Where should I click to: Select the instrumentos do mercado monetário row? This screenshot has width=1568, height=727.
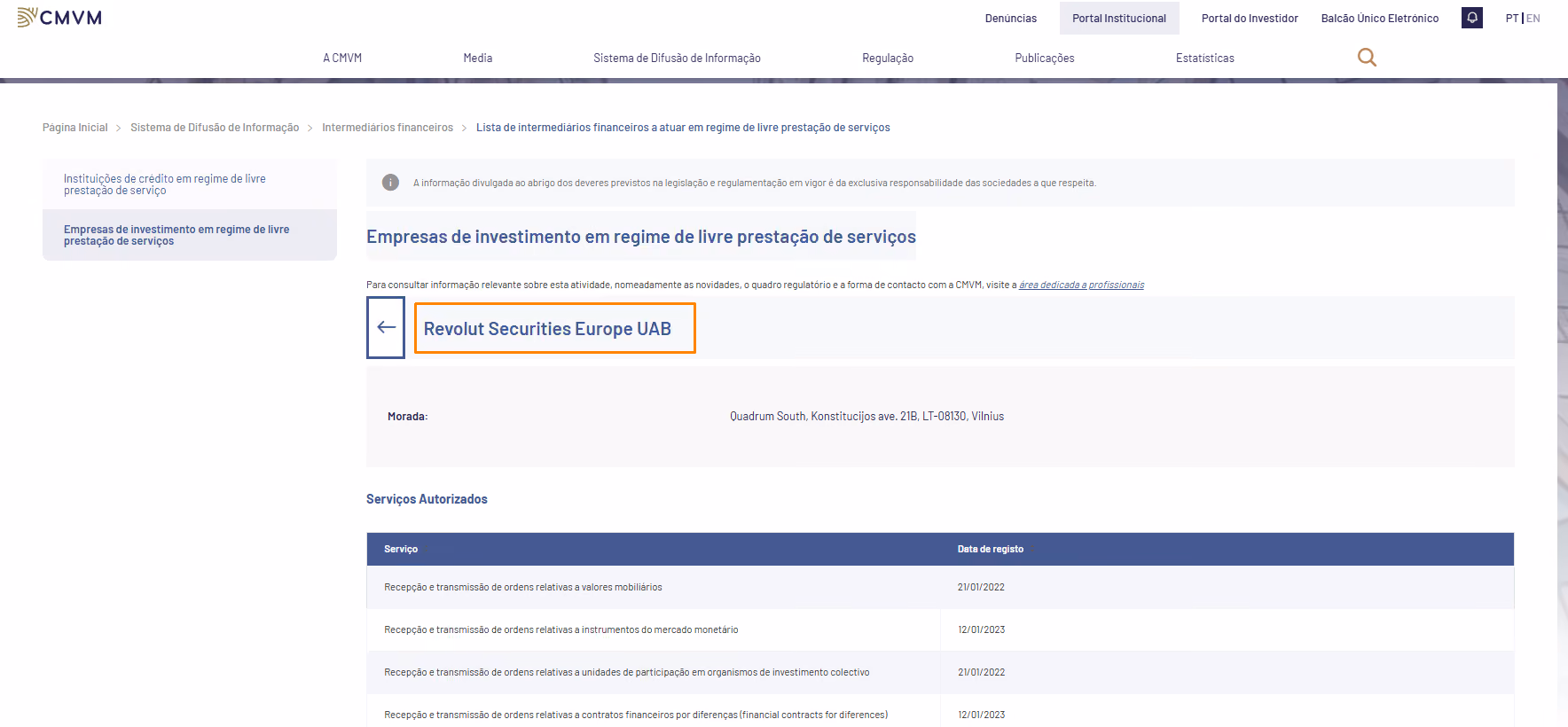940,629
